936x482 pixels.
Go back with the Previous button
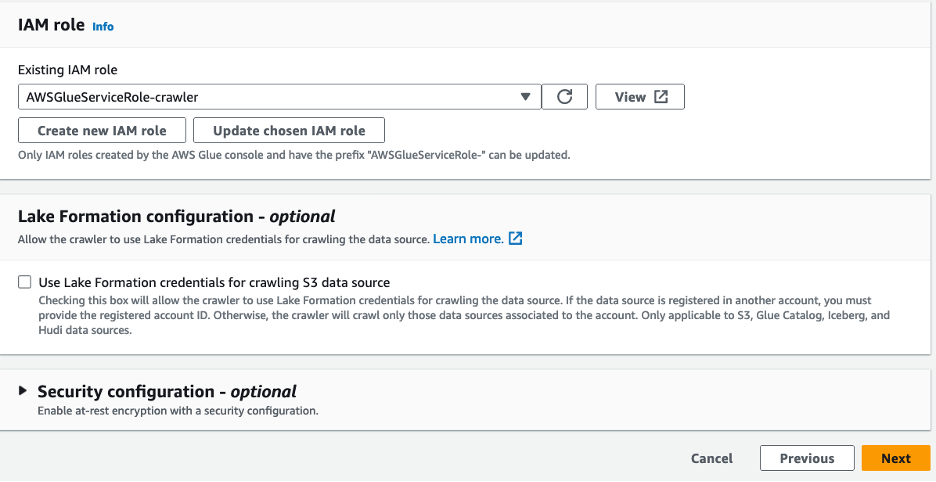click(x=807, y=458)
